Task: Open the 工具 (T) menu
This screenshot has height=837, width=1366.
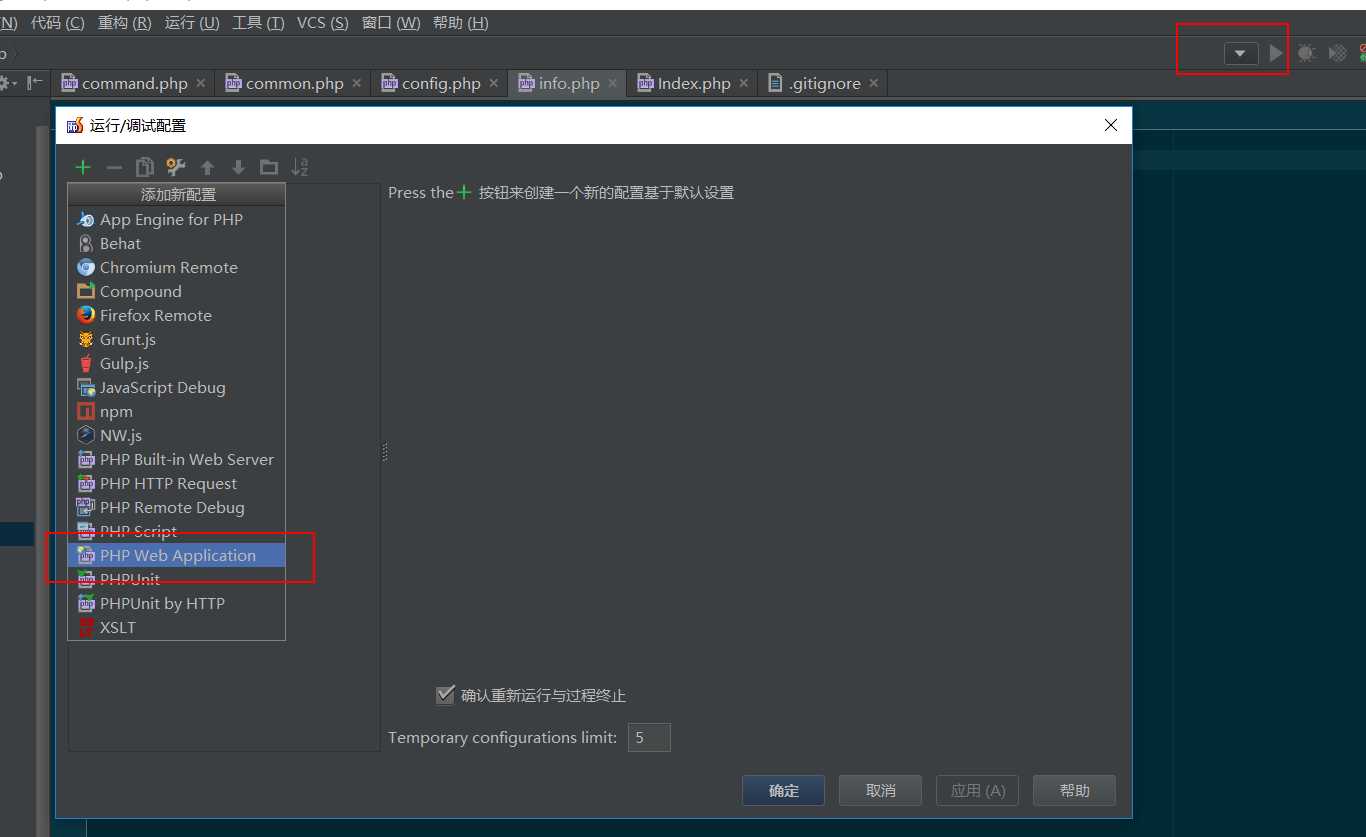Action: click(258, 22)
